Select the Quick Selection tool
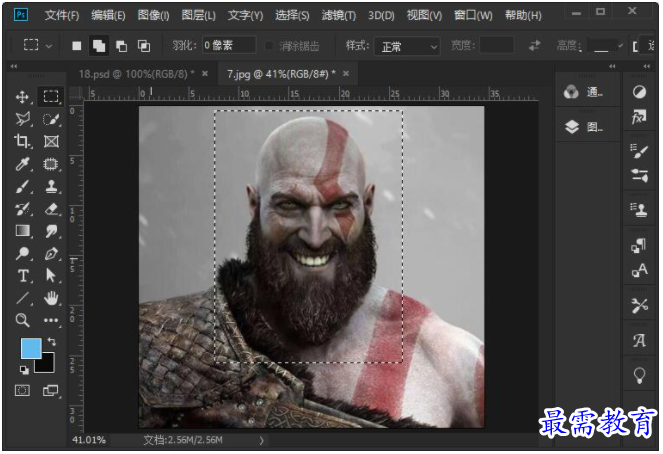 [51, 119]
